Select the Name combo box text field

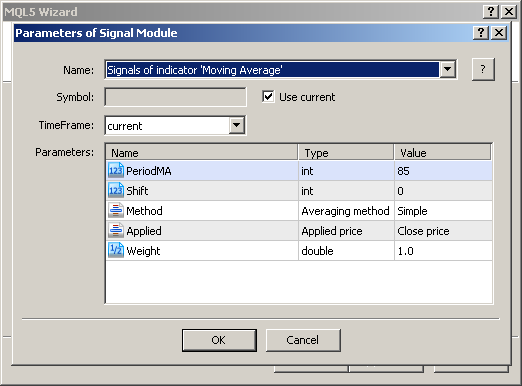click(272, 70)
